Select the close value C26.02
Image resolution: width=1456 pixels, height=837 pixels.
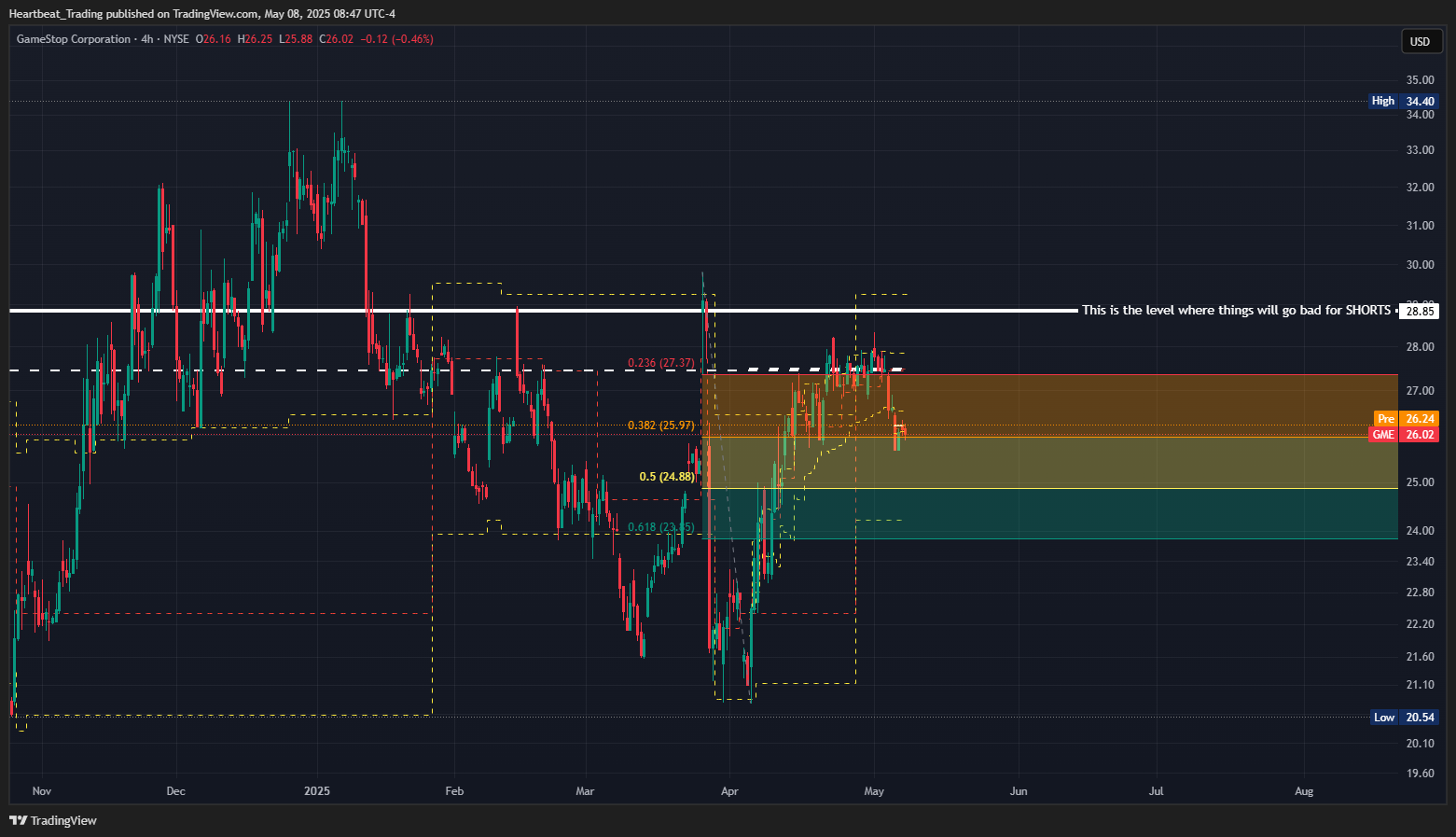click(x=337, y=39)
